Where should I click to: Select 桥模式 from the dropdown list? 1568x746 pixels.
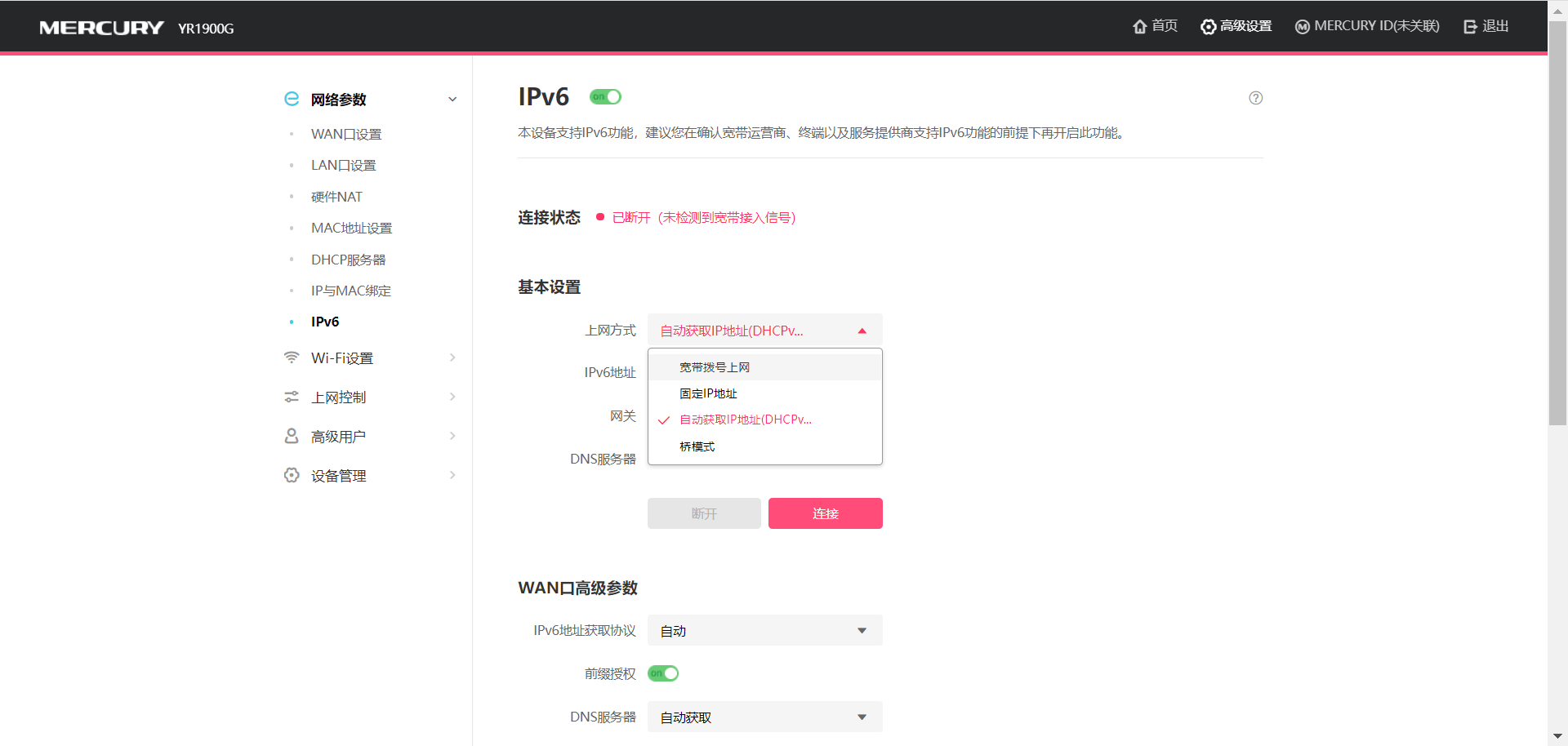click(x=697, y=446)
